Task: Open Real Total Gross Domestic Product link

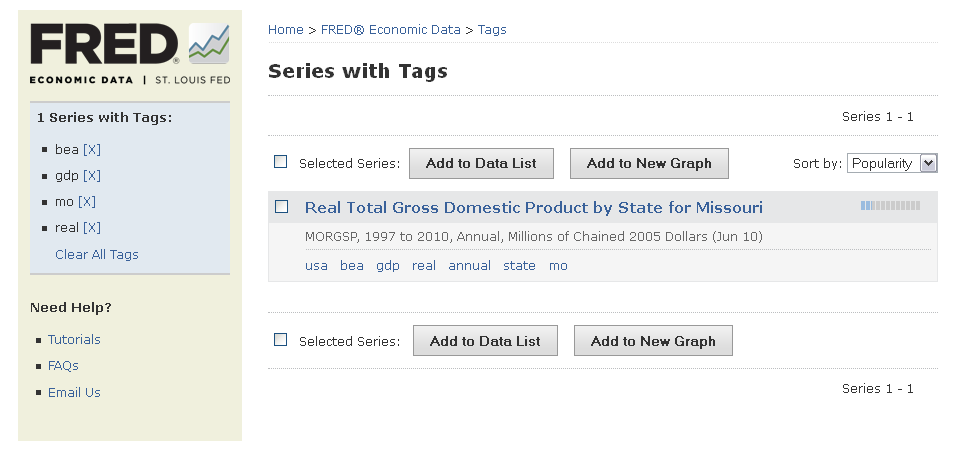Action: 534,207
